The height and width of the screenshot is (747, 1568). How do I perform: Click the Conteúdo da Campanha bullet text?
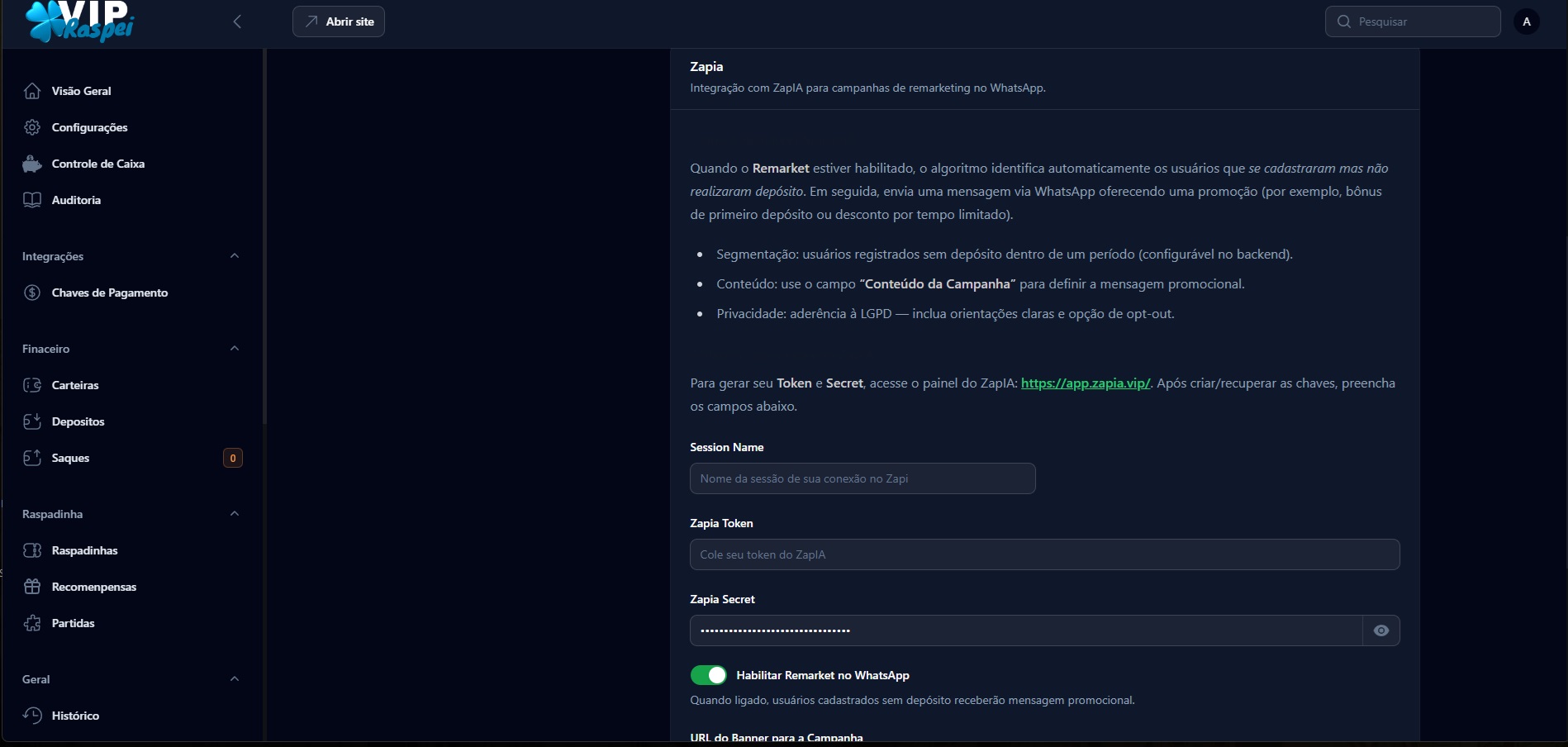tap(981, 284)
